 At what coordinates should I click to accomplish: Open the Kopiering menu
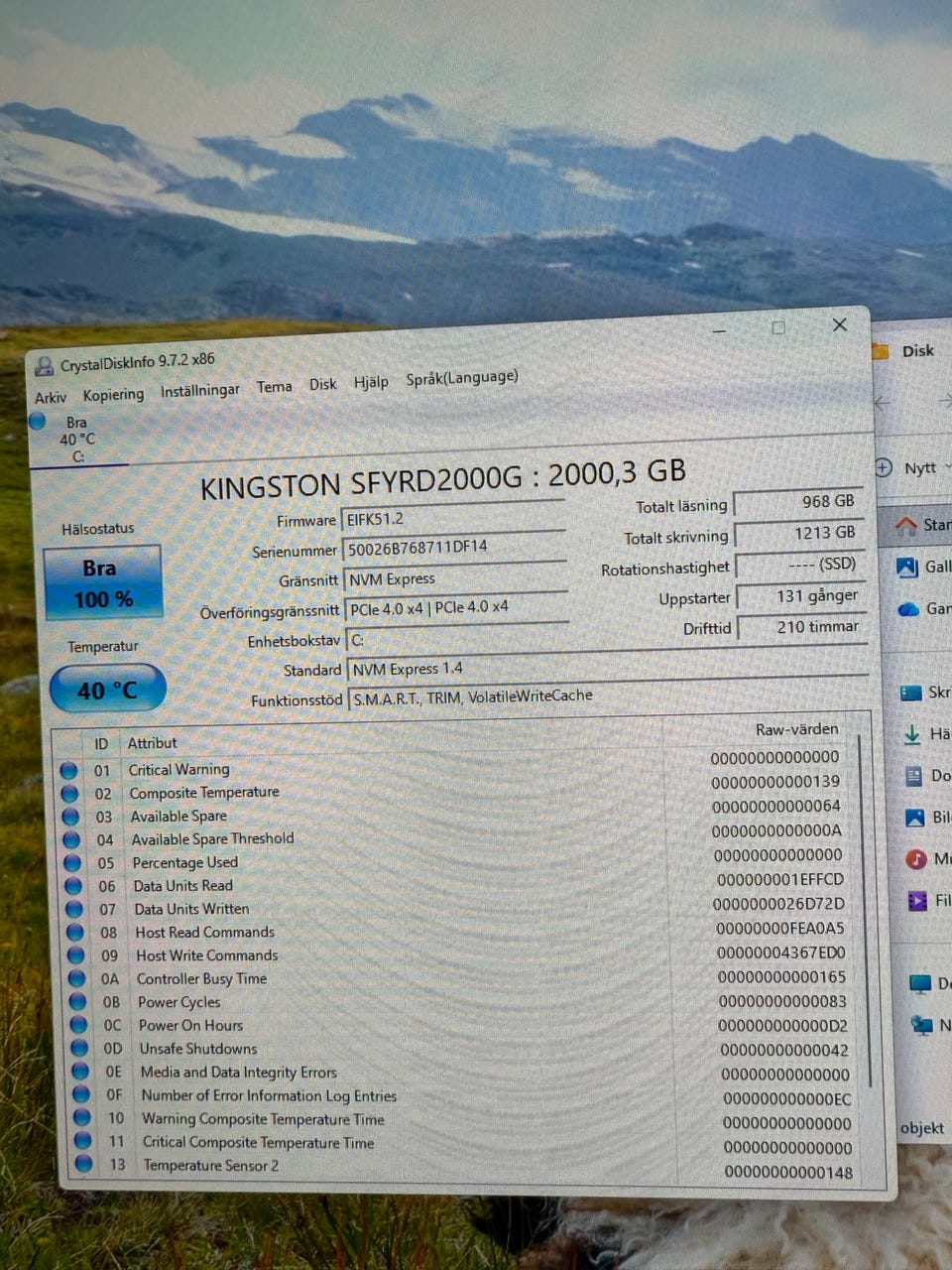pos(113,394)
